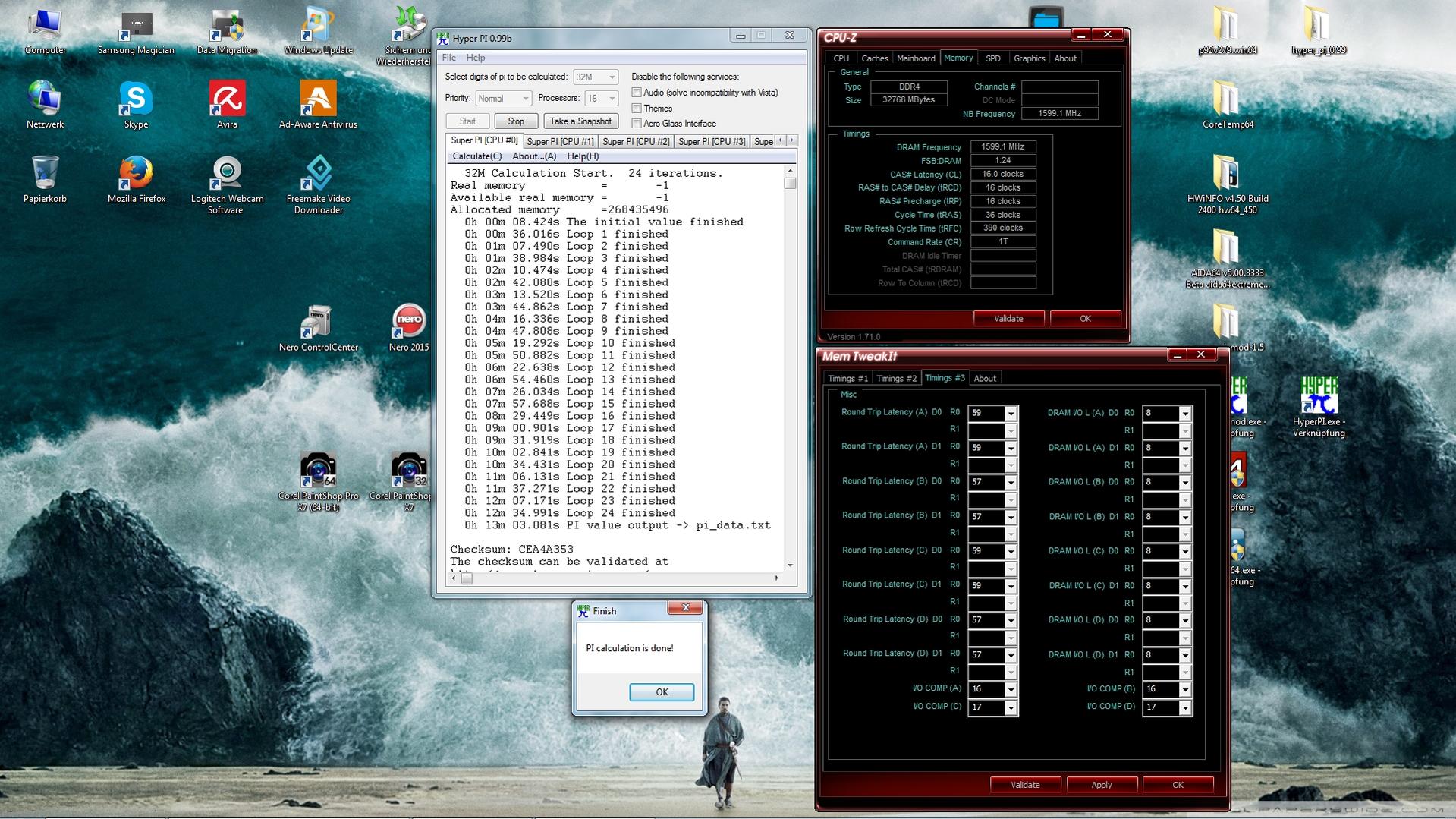
Task: Launch Nero 2015 from desktop
Action: pyautogui.click(x=409, y=328)
